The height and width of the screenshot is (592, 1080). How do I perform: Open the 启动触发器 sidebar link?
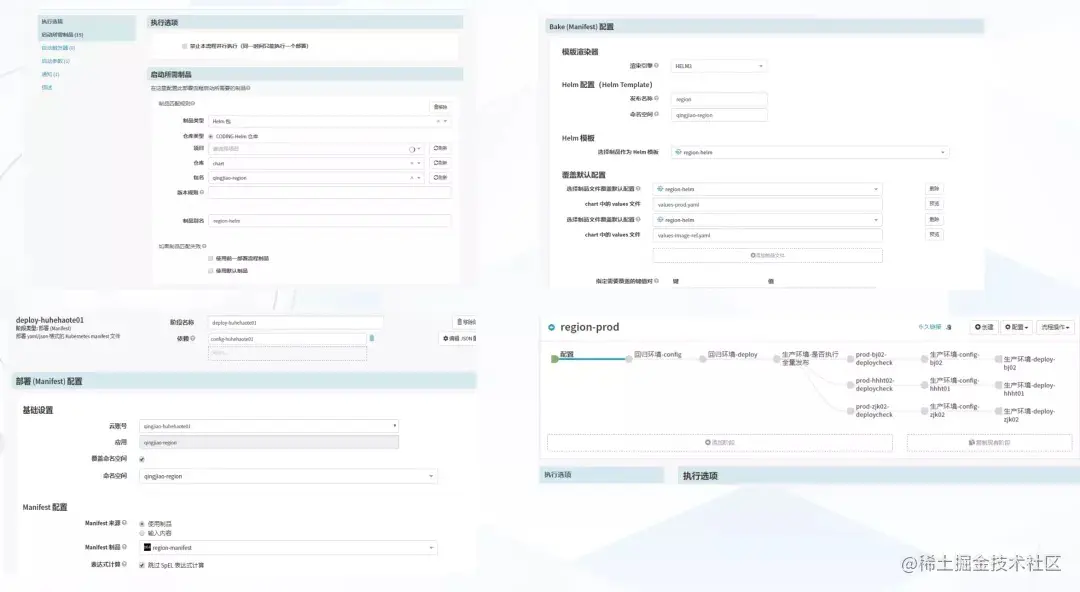pos(58,48)
